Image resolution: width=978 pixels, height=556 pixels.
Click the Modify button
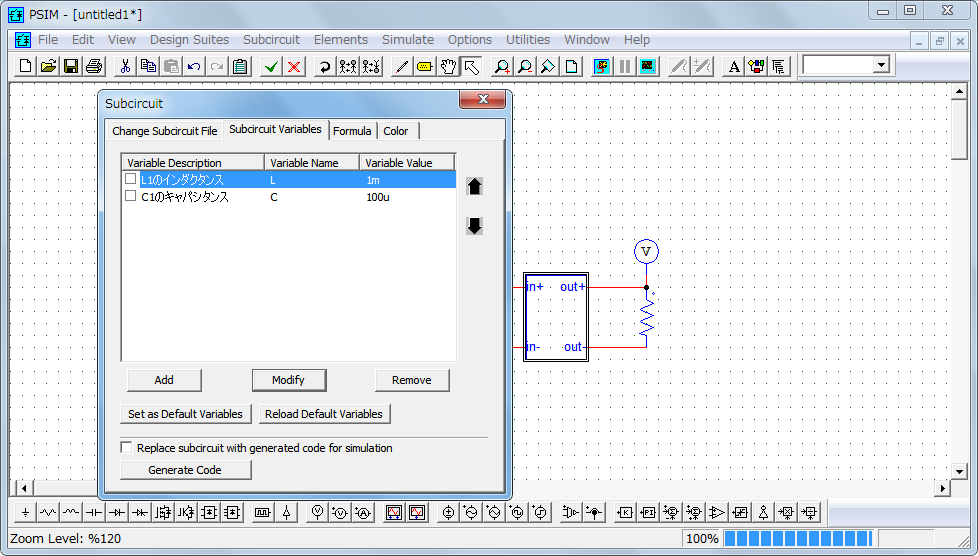click(x=288, y=380)
